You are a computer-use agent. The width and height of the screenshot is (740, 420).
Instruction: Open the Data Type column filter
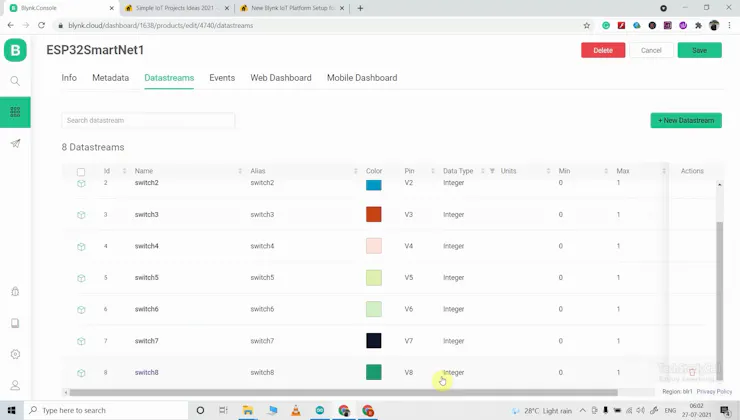[x=492, y=171]
